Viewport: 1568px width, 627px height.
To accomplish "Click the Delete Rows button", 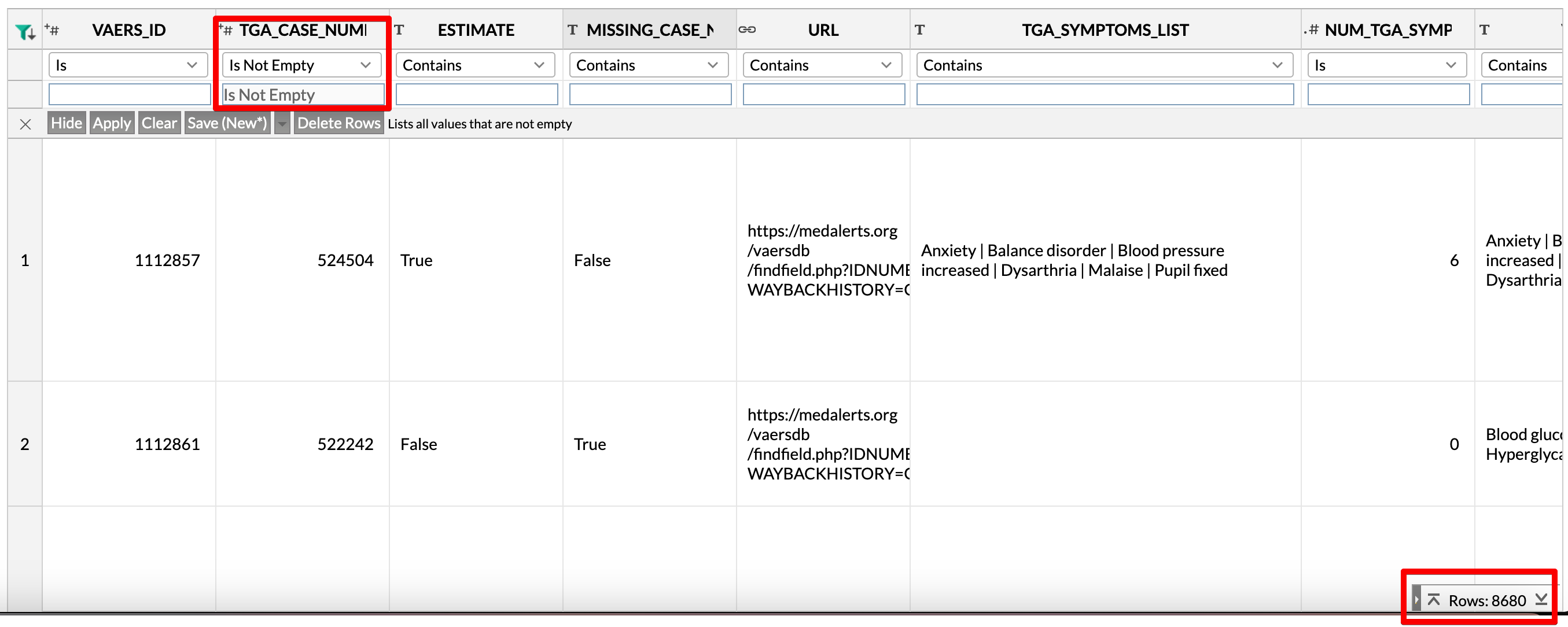I will pos(339,123).
